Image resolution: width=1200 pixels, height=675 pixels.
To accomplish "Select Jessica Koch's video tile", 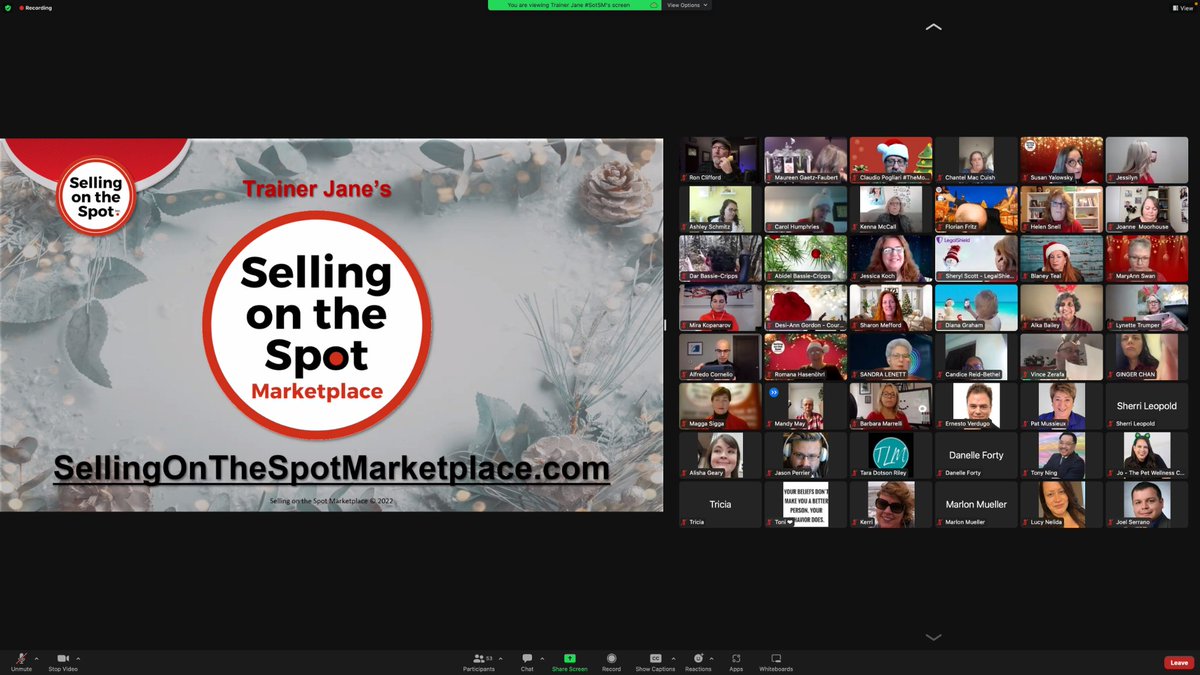I will [x=891, y=258].
